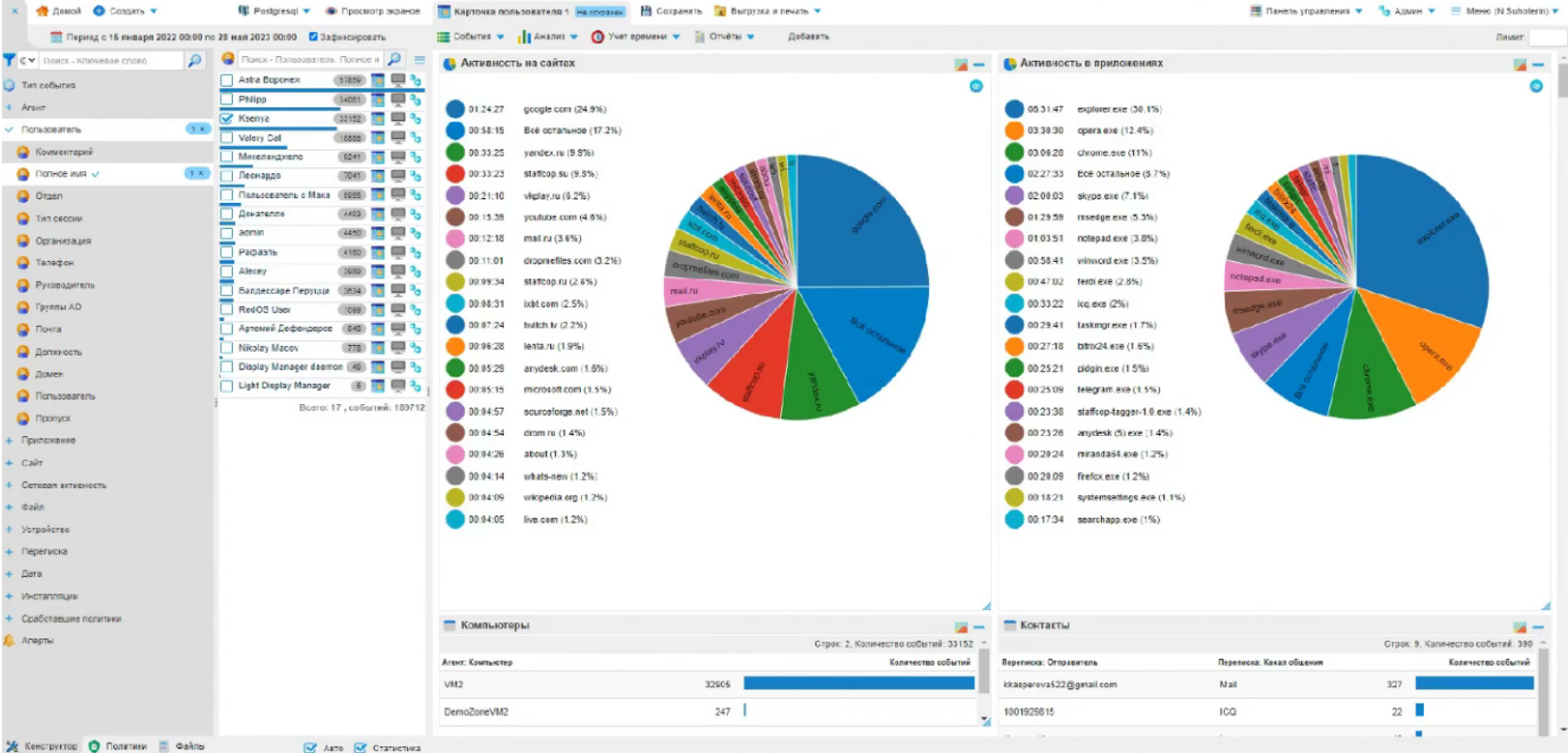Go to Домой in the top menu
The height and width of the screenshot is (753, 1568).
click(x=59, y=11)
